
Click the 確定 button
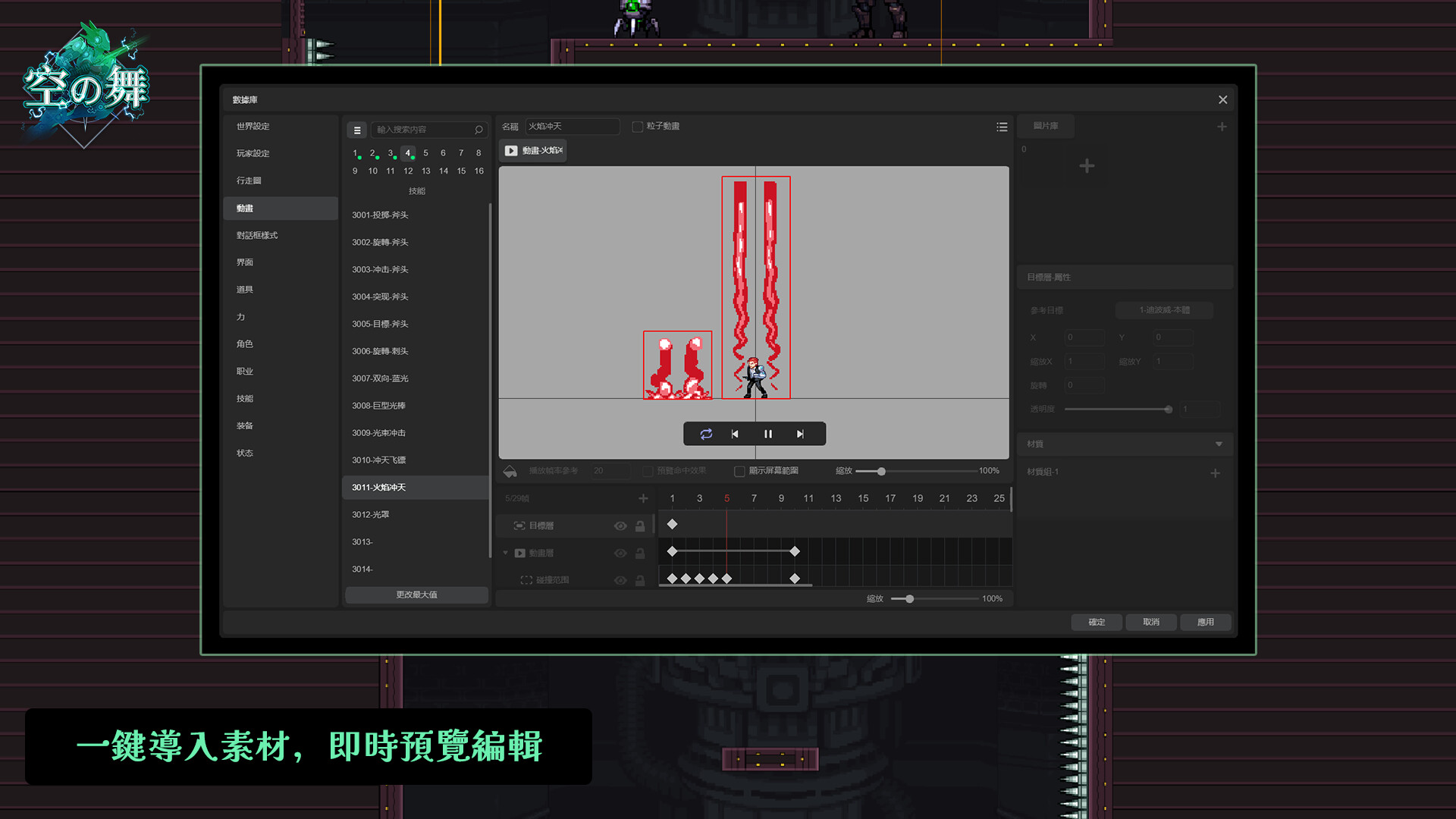pyautogui.click(x=1097, y=622)
